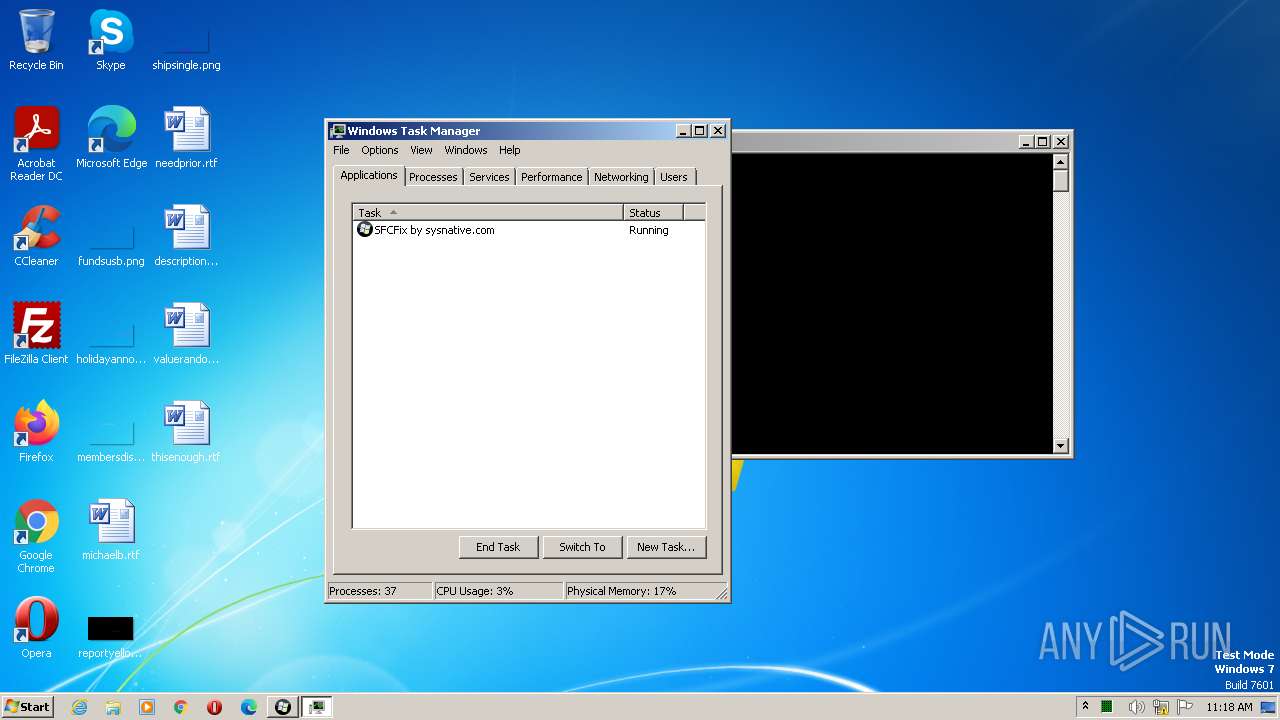Select thisenough.rtf document icon
The image size is (1280, 720).
pos(186,432)
